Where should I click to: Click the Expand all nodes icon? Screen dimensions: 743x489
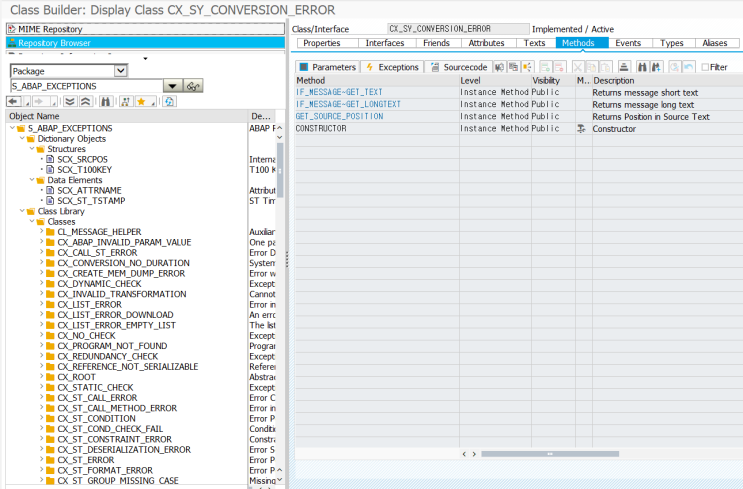pyautogui.click(x=70, y=102)
